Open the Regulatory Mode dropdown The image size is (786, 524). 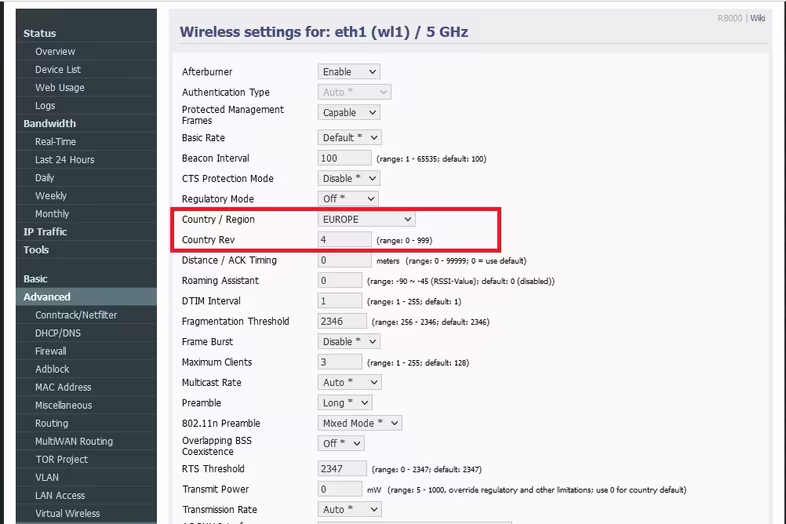click(347, 199)
